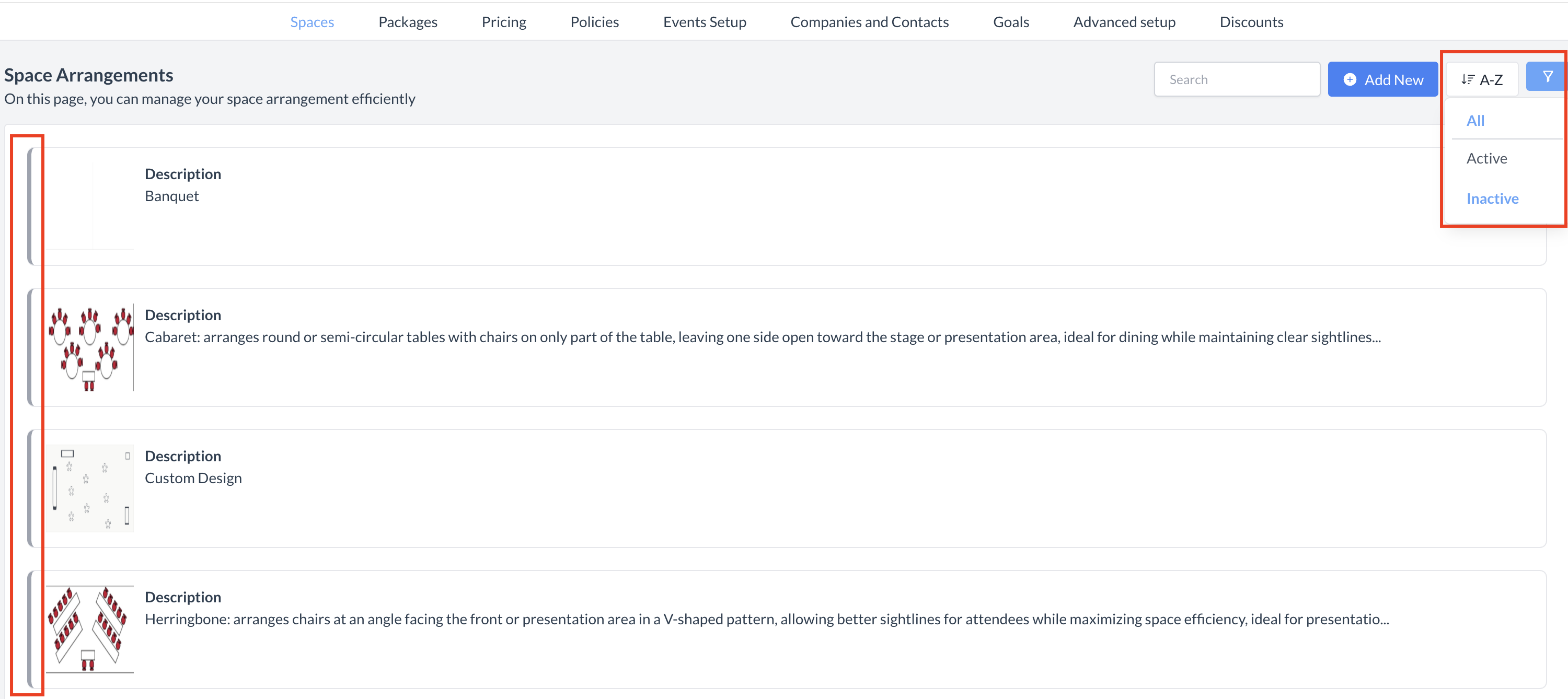The width and height of the screenshot is (1568, 699).
Task: Click the Space Arrangements heading
Action: (89, 75)
